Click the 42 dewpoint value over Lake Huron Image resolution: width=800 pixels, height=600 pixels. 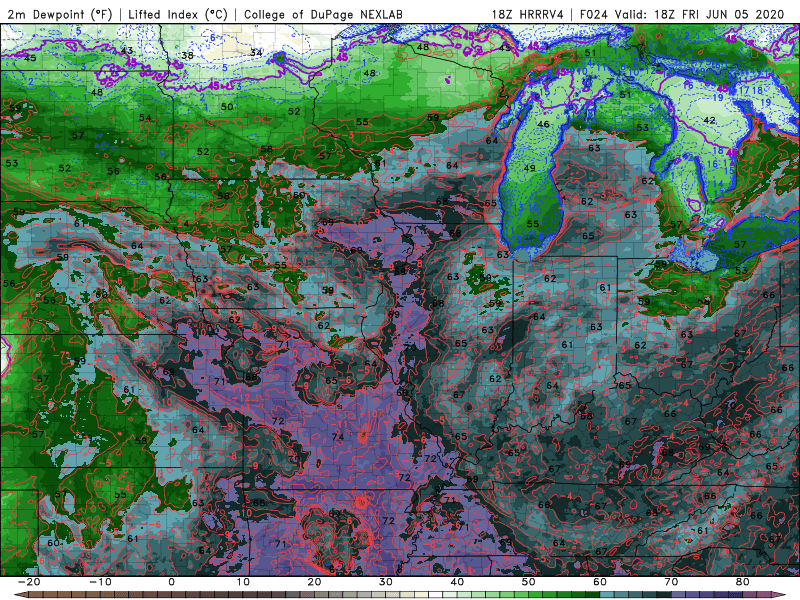[709, 120]
